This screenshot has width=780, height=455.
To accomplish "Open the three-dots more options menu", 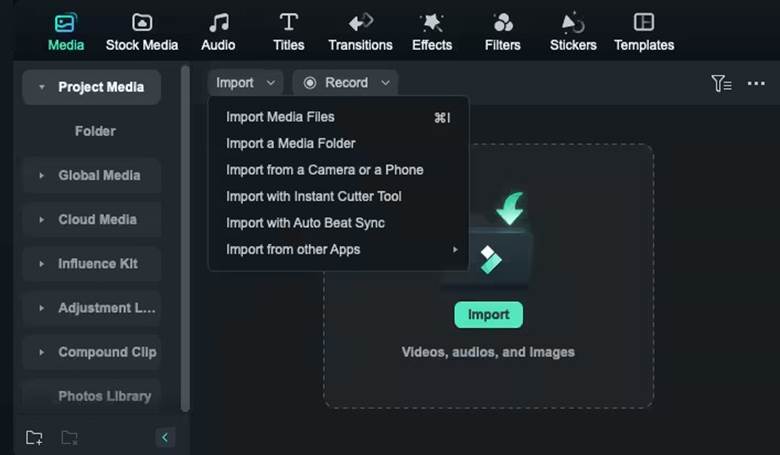I will click(756, 84).
